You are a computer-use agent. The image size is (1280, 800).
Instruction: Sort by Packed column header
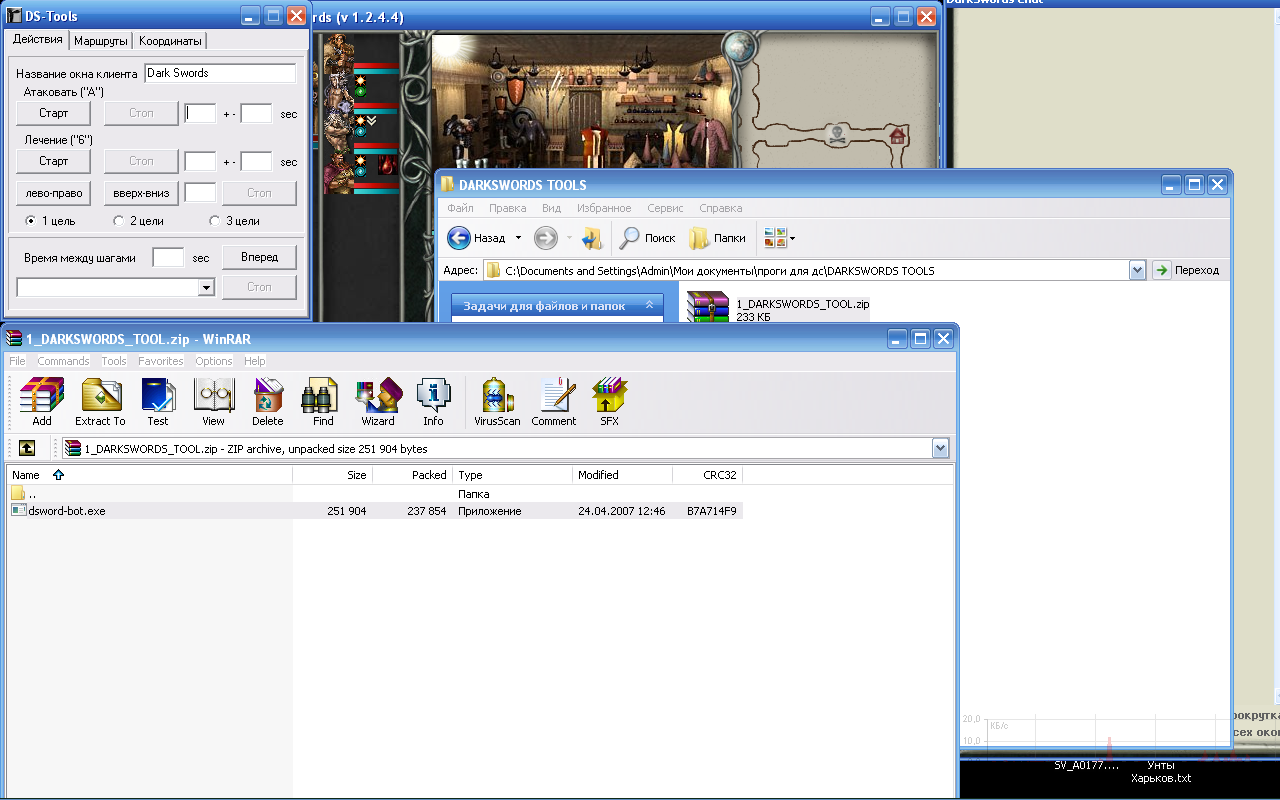[x=412, y=475]
